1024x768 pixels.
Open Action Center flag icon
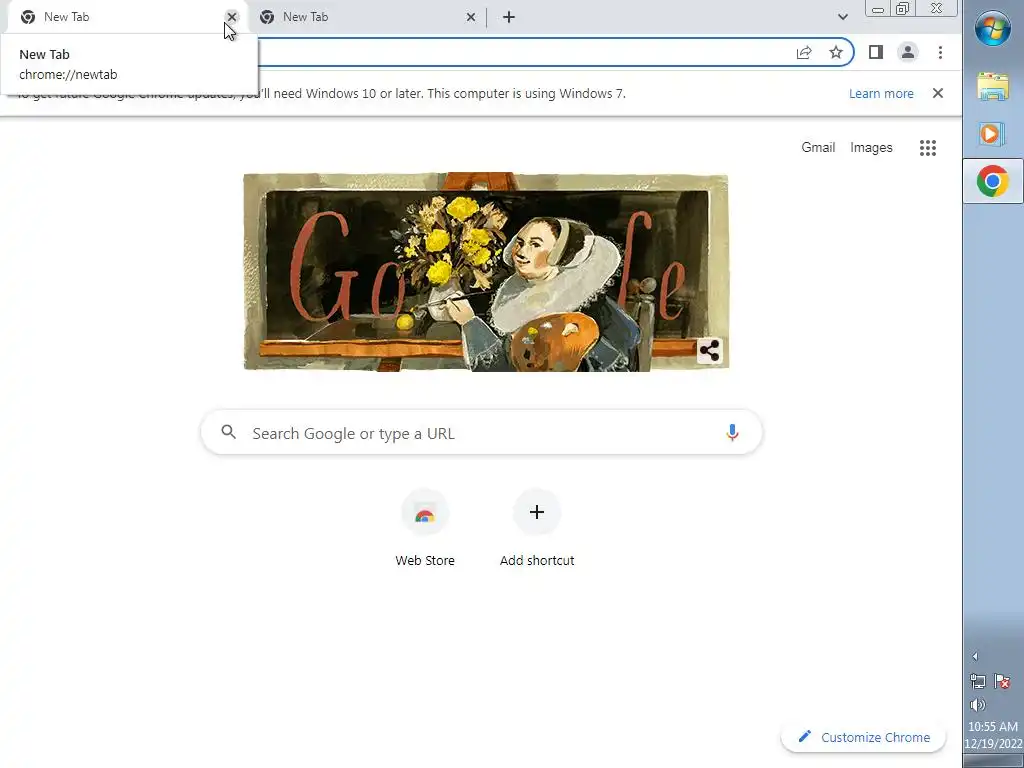click(1002, 681)
